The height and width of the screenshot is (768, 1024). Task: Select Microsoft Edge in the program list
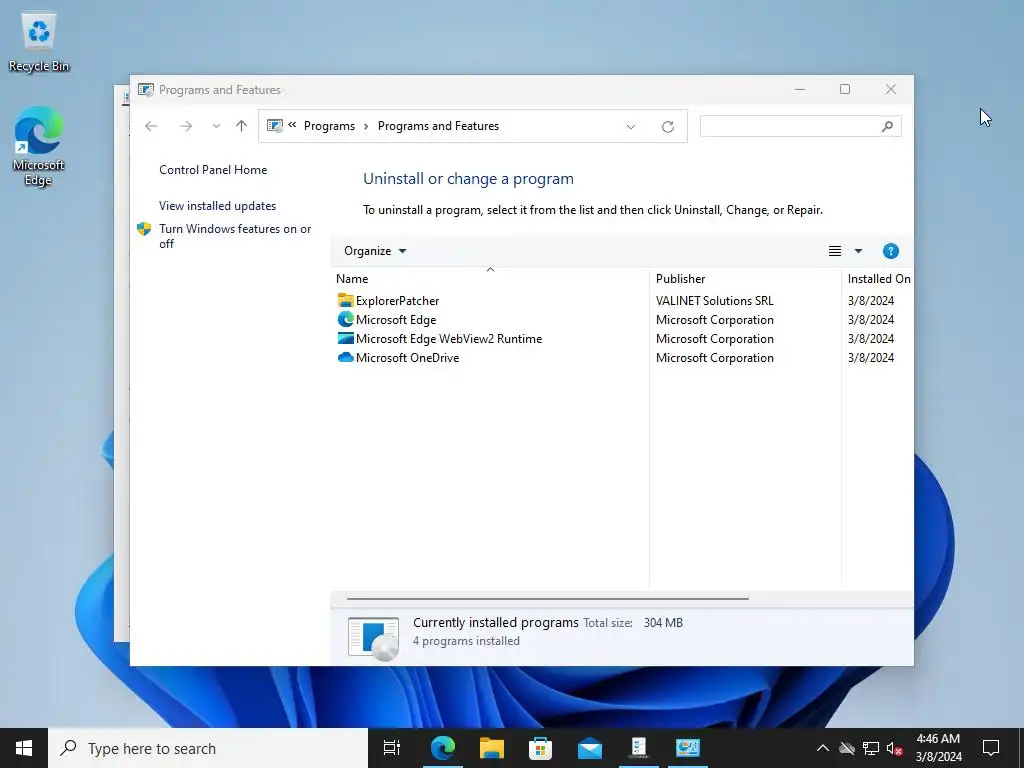coord(624,320)
